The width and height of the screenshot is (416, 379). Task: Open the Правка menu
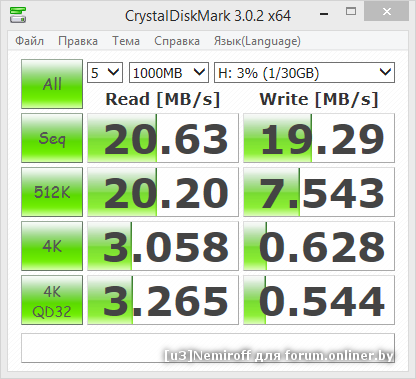78,41
